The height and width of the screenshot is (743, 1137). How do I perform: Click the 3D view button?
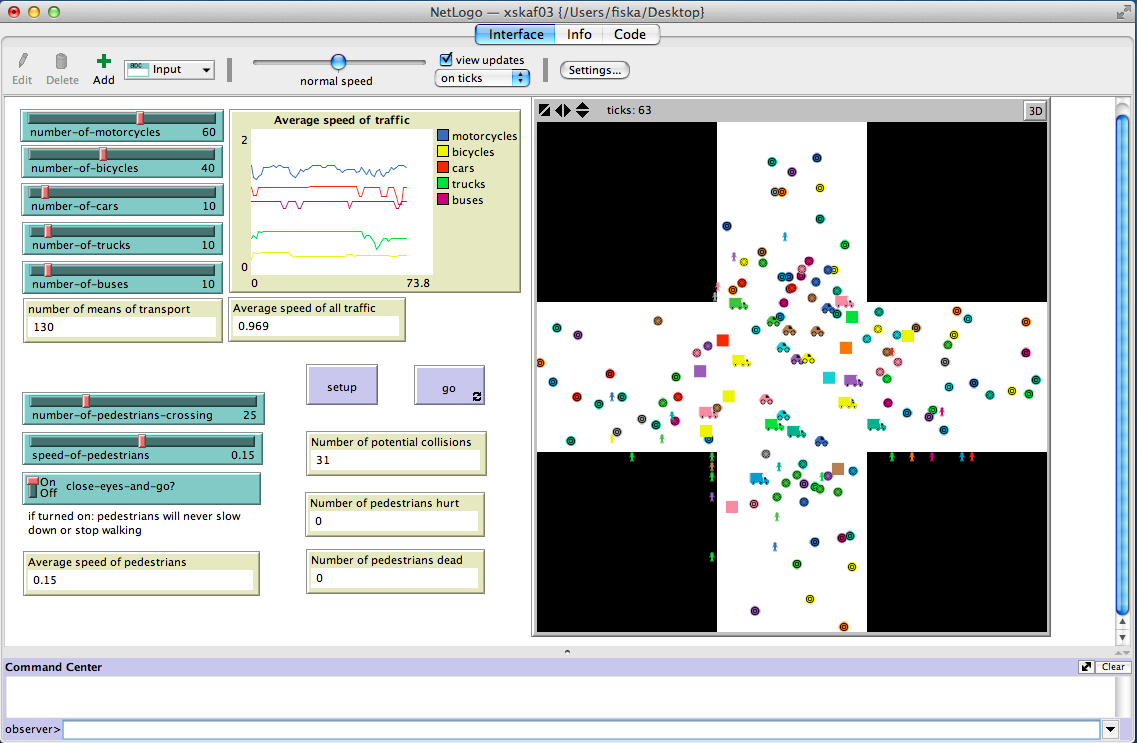tap(1035, 110)
